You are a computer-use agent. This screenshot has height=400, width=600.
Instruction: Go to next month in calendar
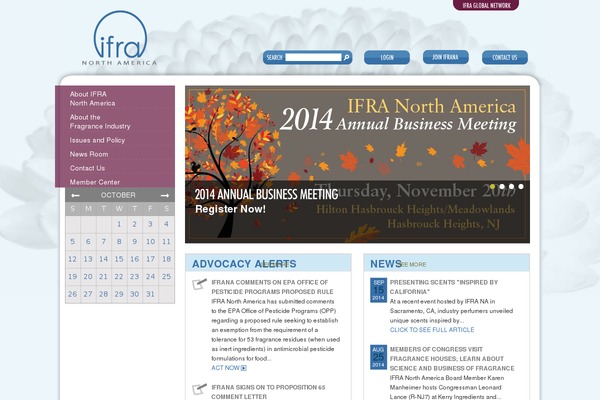click(165, 196)
